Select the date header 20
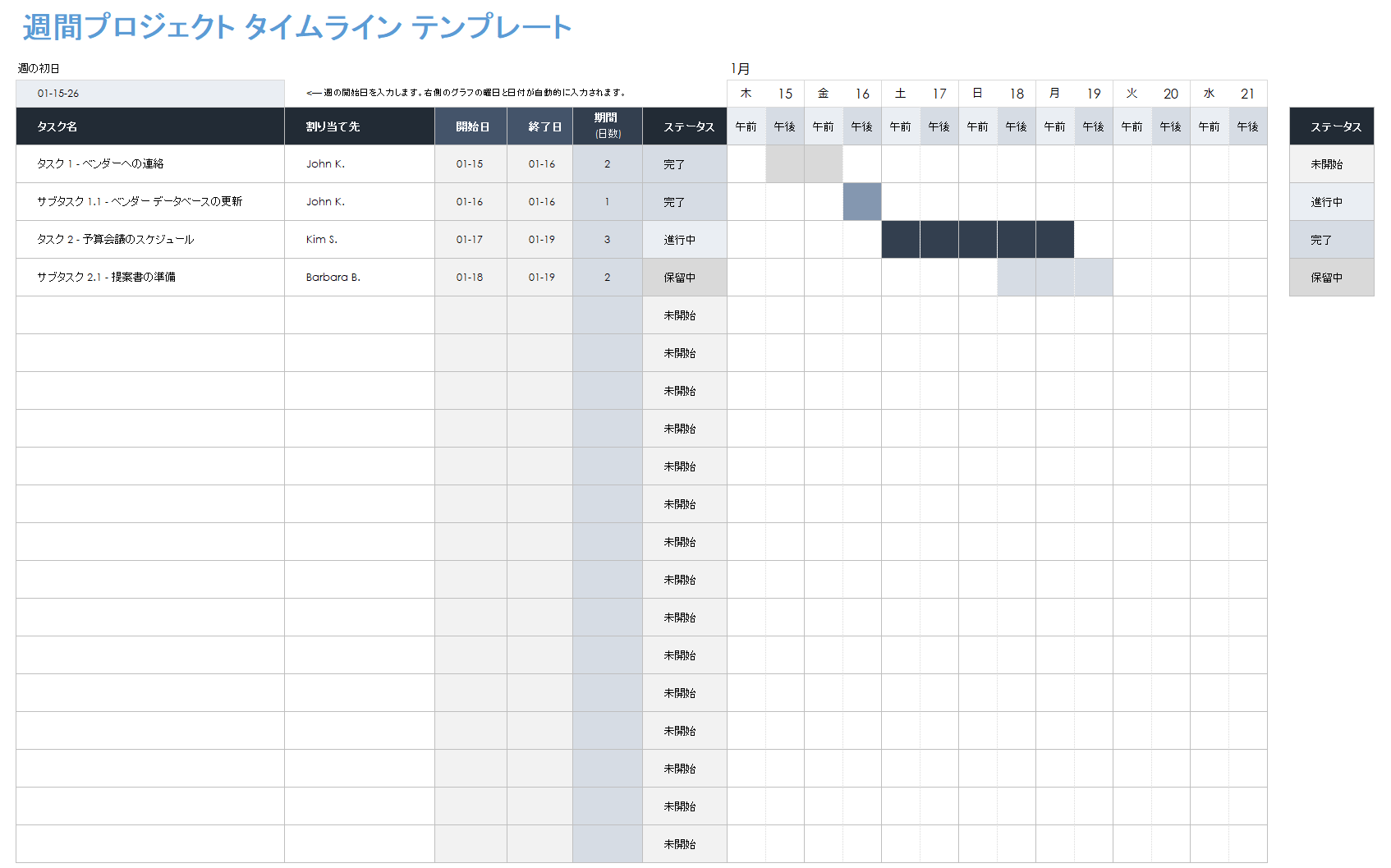Image resolution: width=1391 pixels, height=868 pixels. [x=1171, y=94]
